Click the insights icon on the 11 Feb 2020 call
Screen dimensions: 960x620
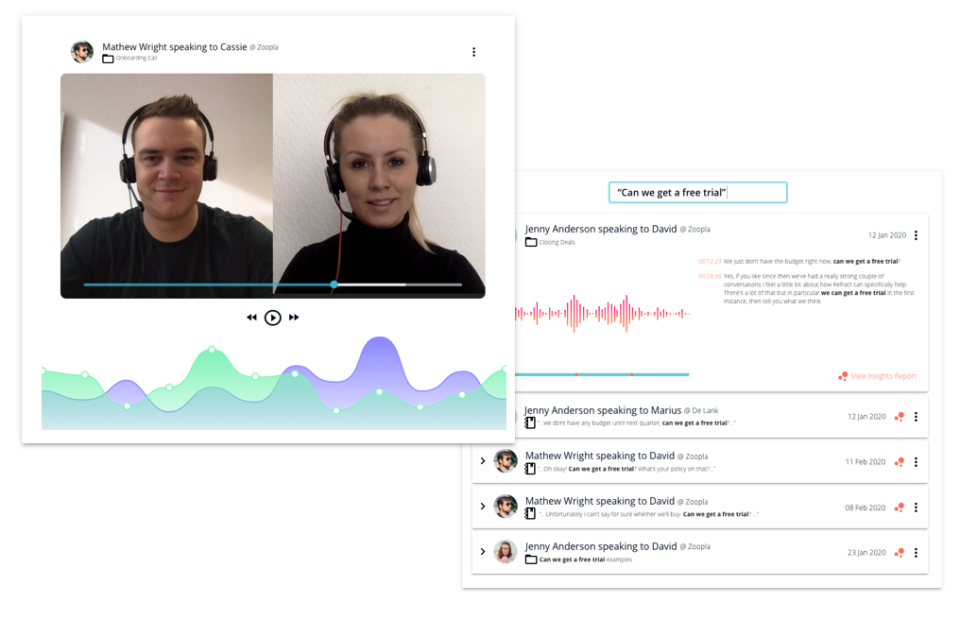tap(899, 462)
